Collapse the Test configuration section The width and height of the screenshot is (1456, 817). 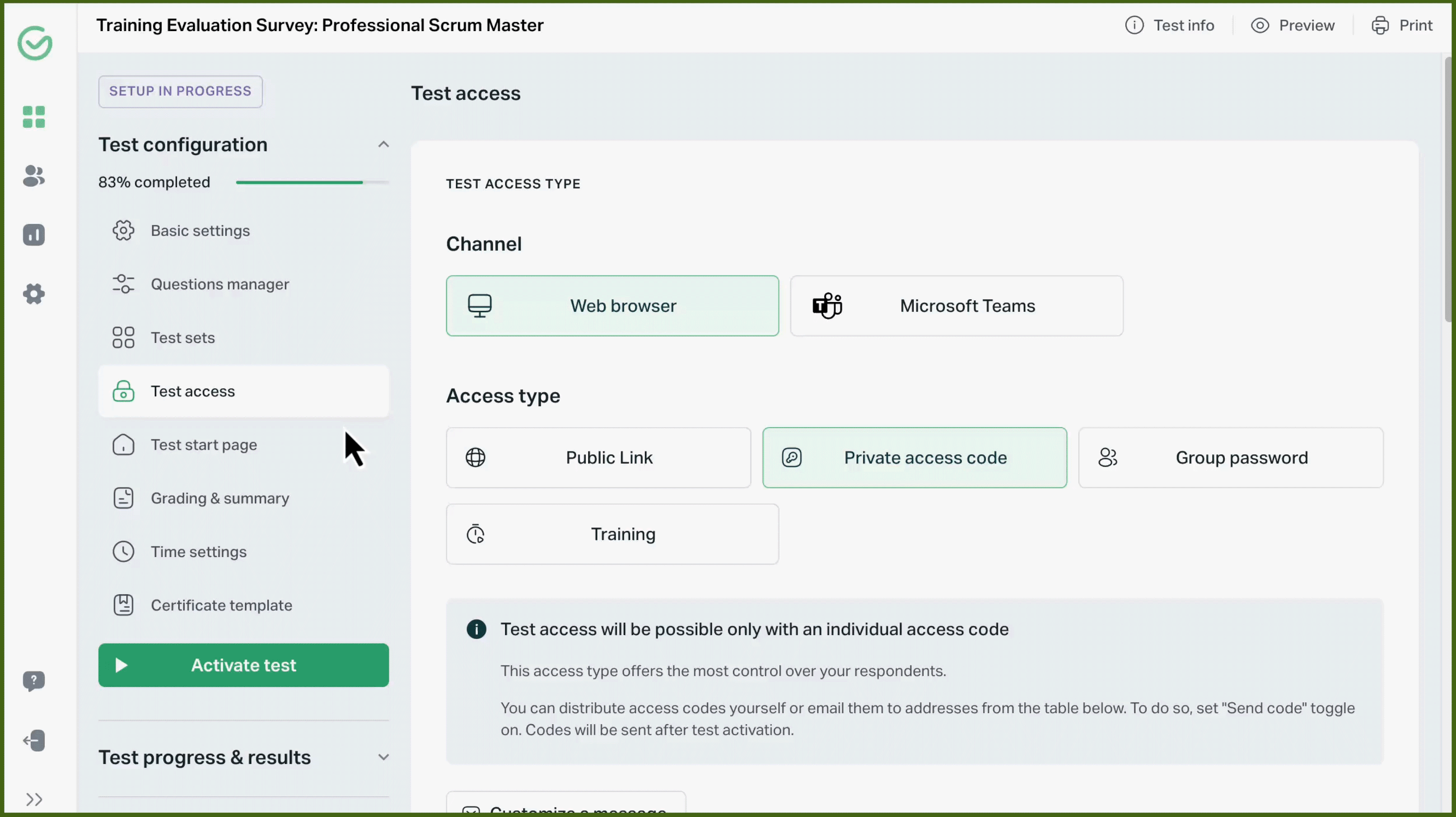pos(384,145)
